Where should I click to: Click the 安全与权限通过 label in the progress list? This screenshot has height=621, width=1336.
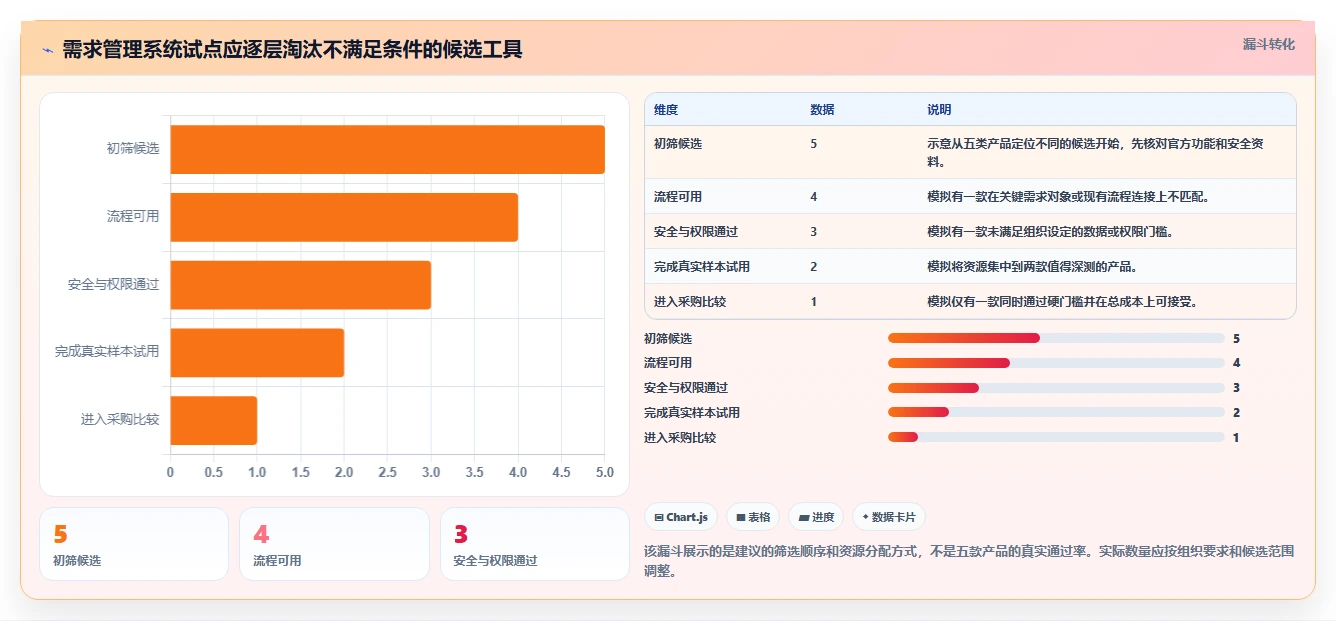point(686,388)
